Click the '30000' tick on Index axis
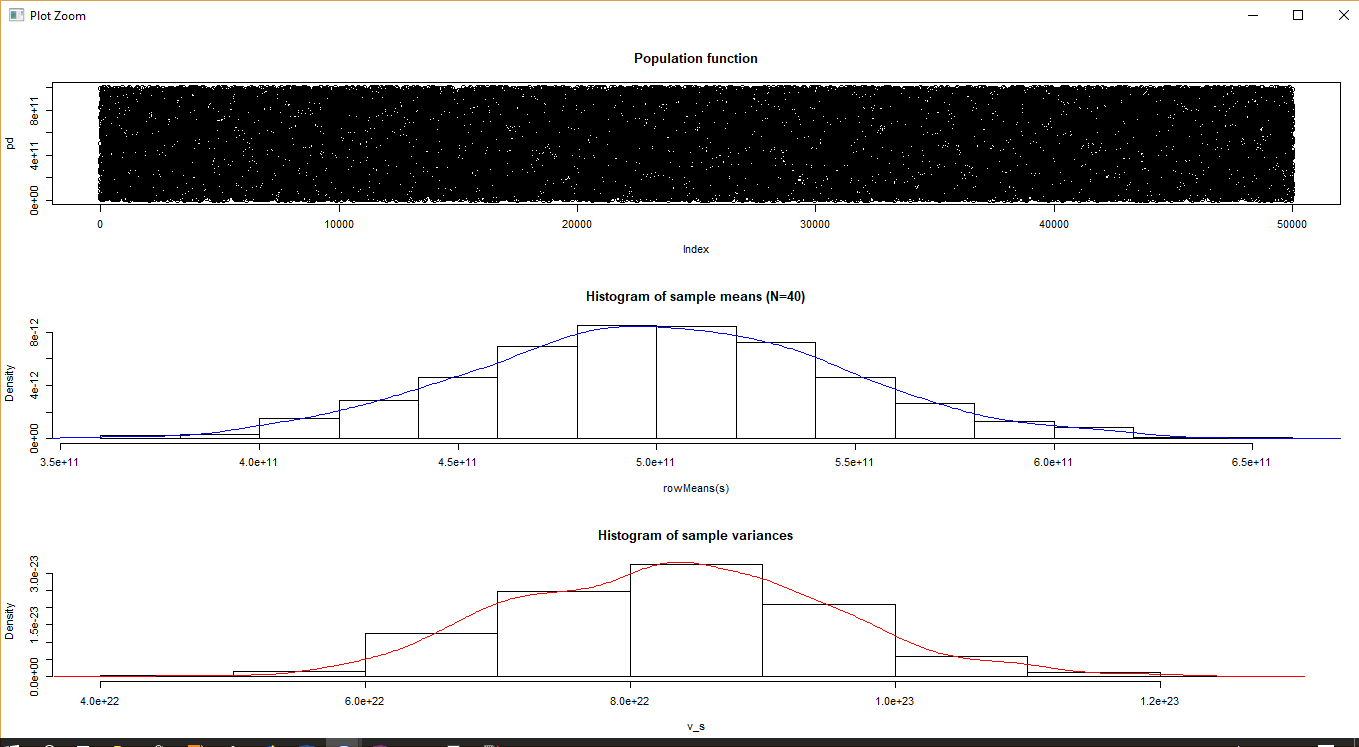 pyautogui.click(x=816, y=225)
